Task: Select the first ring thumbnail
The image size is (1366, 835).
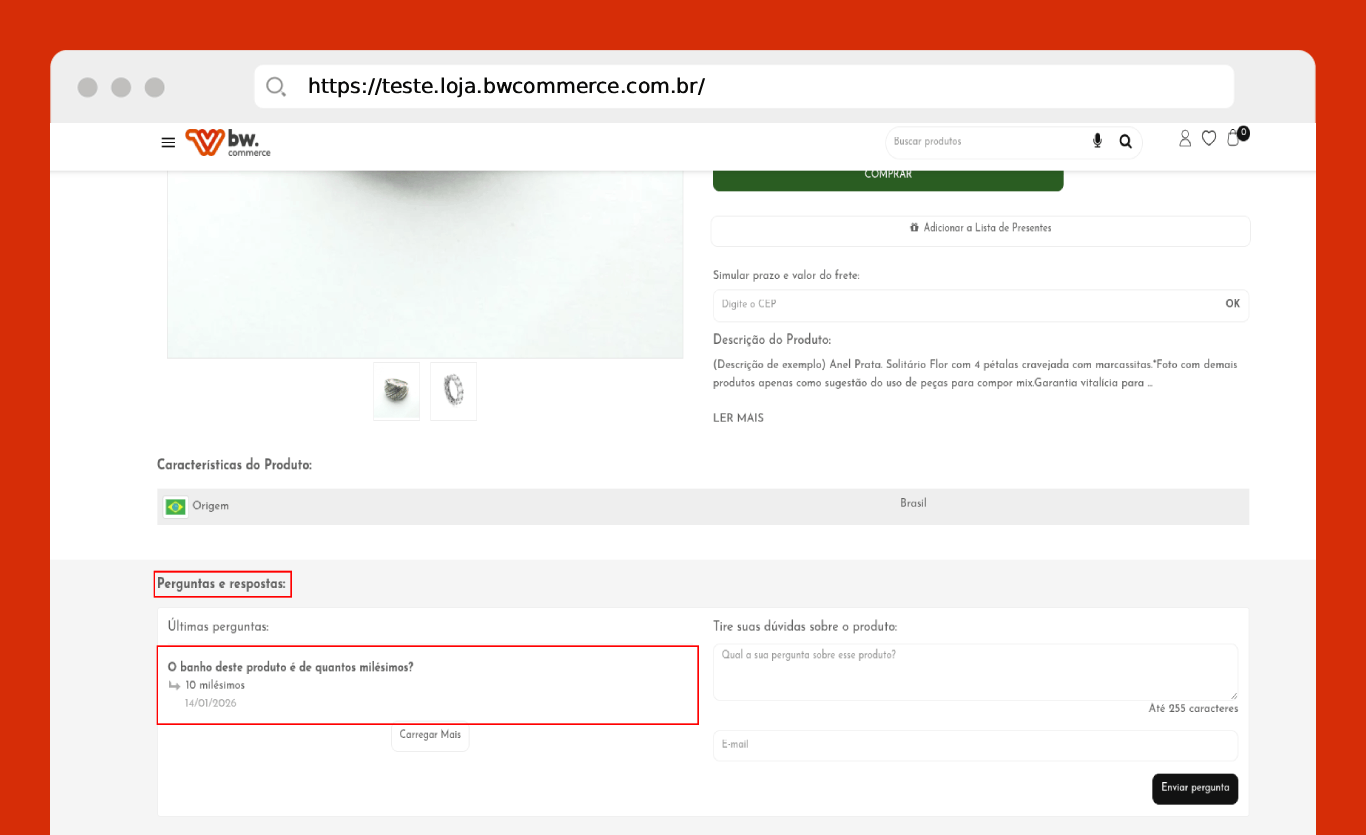Action: pos(396,391)
